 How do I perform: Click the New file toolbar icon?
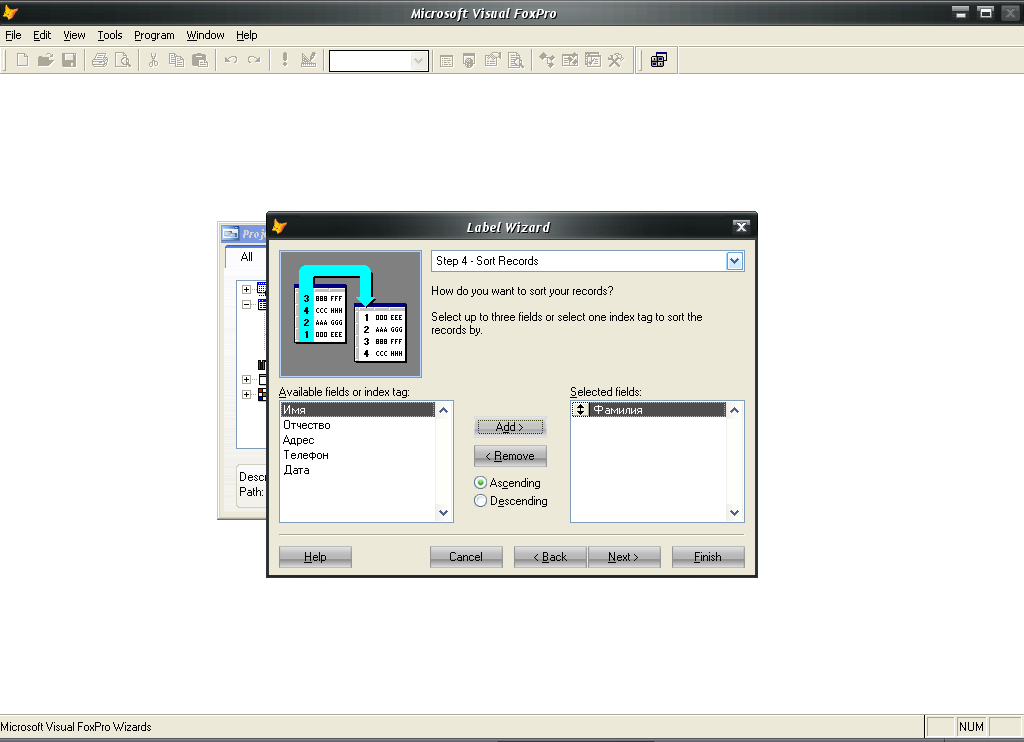point(22,61)
